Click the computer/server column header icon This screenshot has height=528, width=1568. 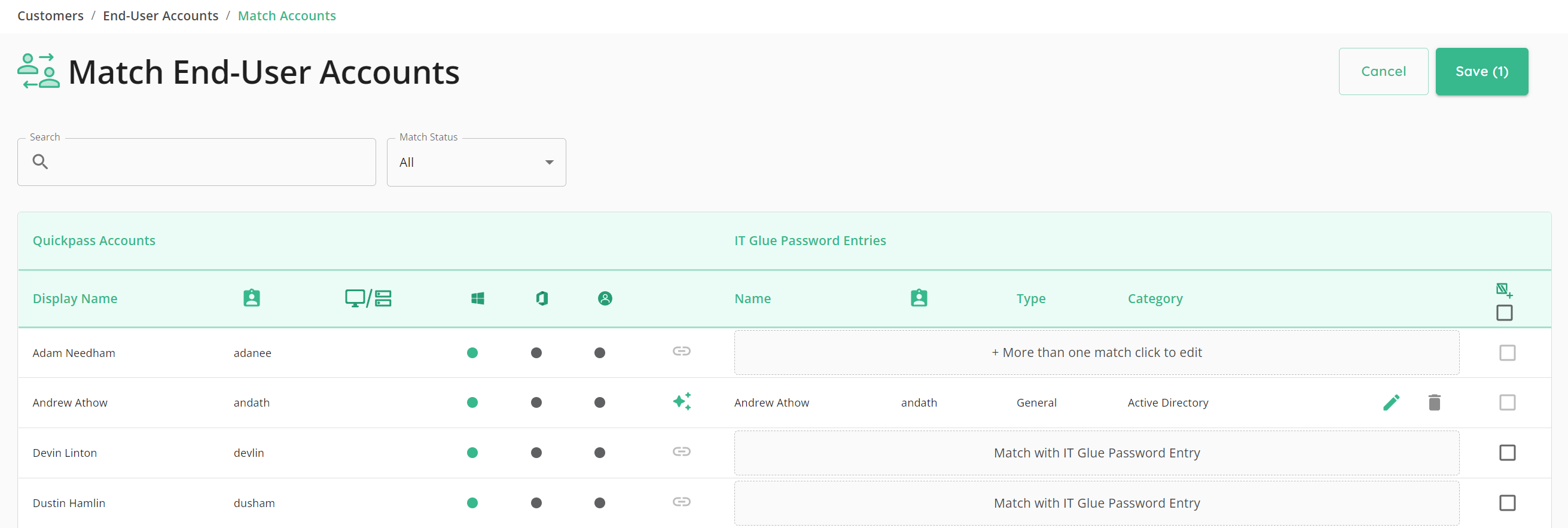(x=368, y=298)
